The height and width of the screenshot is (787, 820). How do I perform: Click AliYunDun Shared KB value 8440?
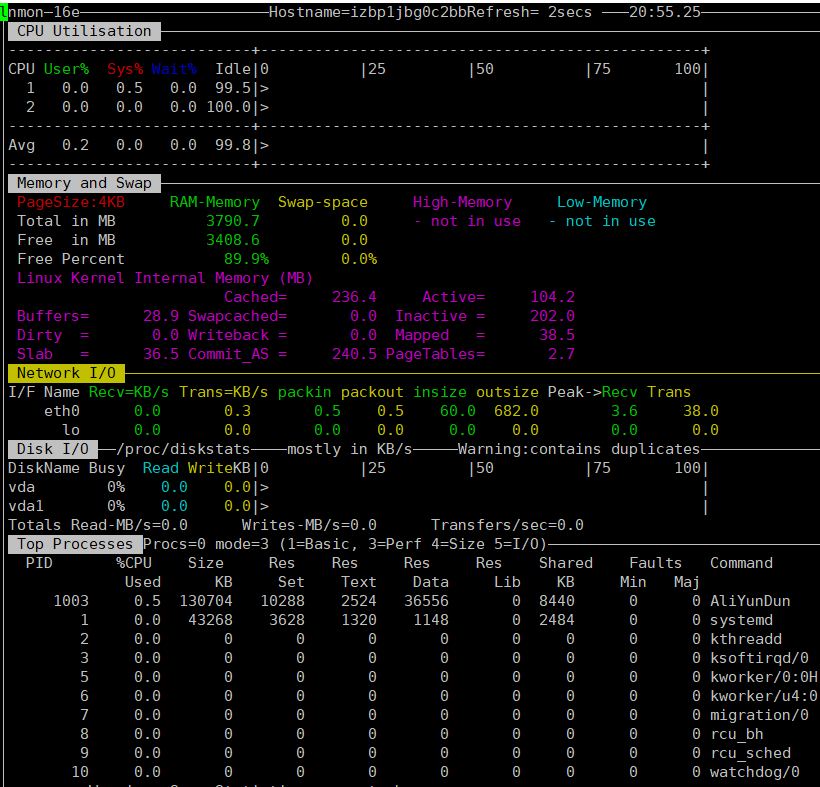coord(557,601)
